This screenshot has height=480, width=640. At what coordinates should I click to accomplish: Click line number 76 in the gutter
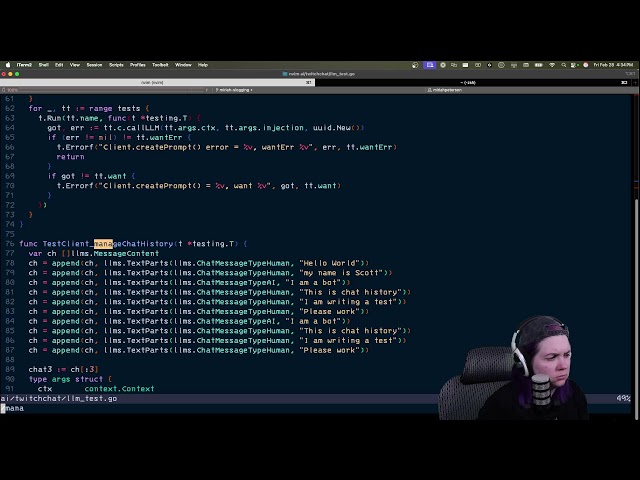[x=10, y=244]
